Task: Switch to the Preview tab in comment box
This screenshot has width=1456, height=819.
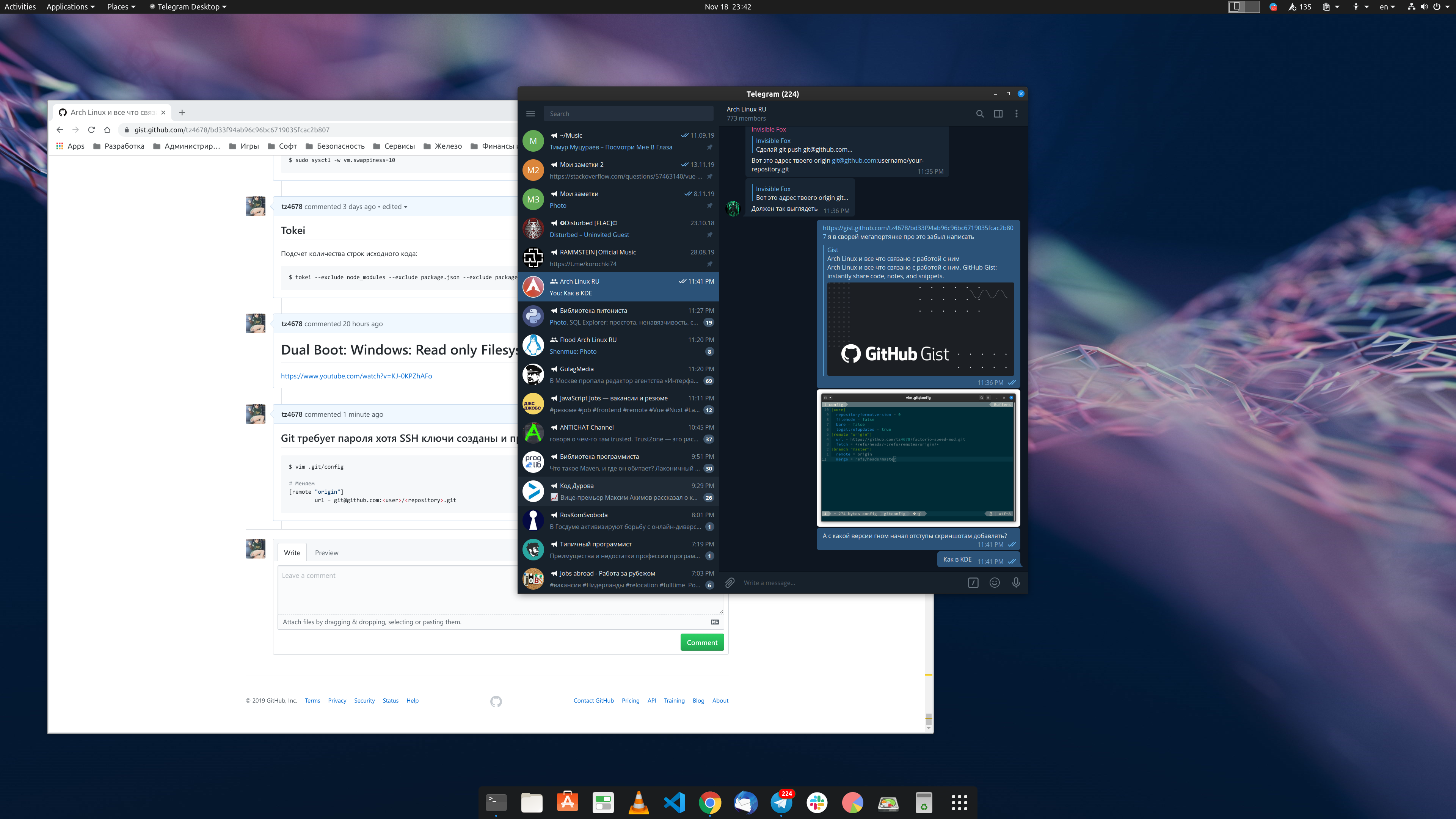Action: 327,553
